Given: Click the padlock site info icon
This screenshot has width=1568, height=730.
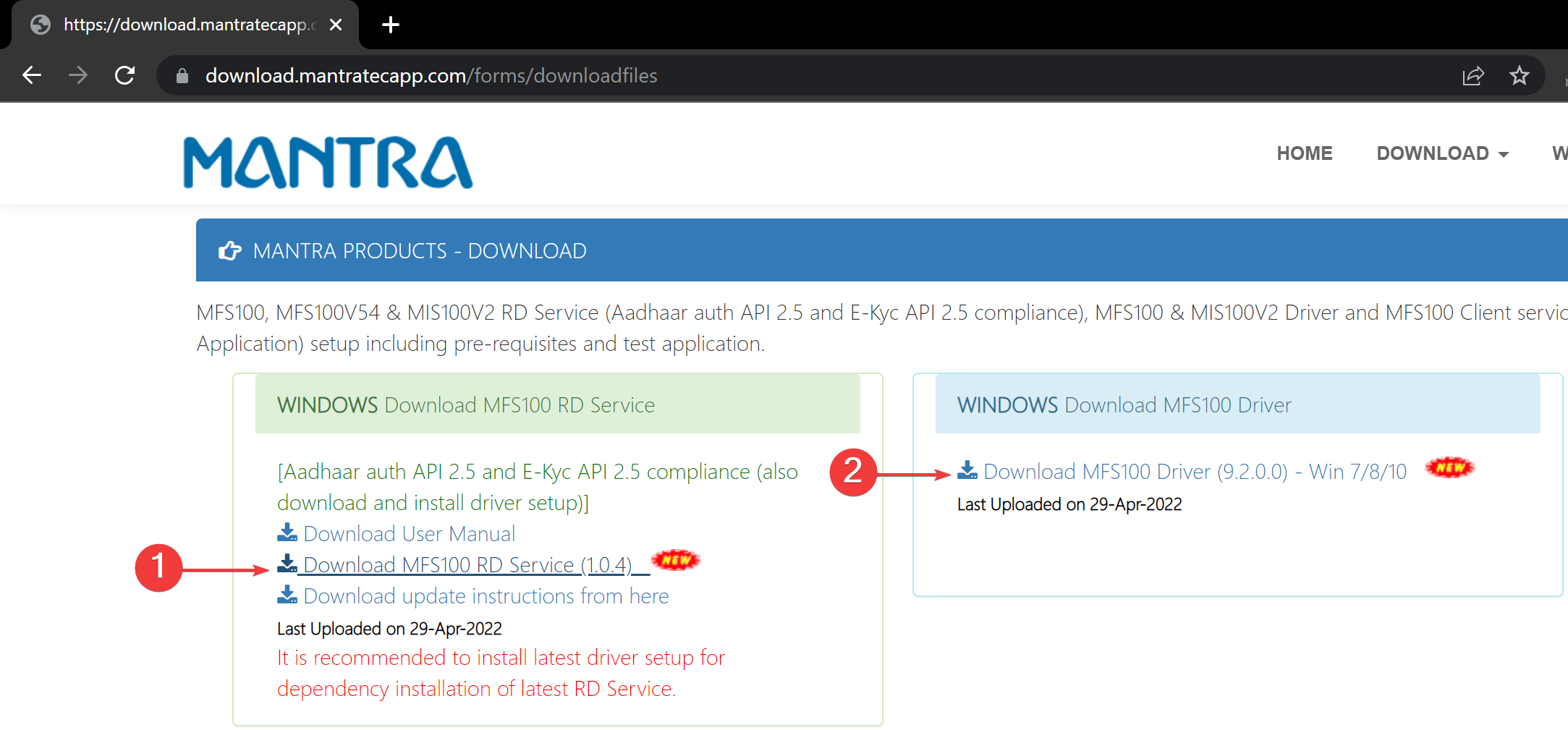Looking at the screenshot, I should (x=182, y=76).
